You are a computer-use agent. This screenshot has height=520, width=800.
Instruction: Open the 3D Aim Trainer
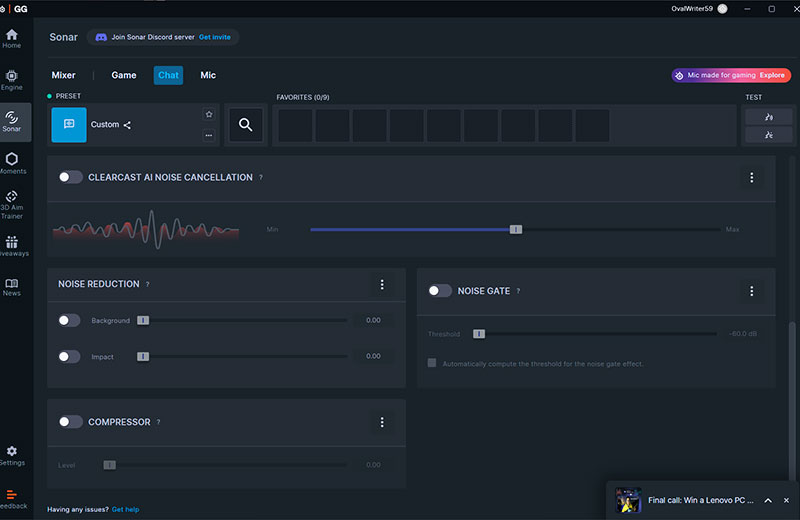pos(12,203)
